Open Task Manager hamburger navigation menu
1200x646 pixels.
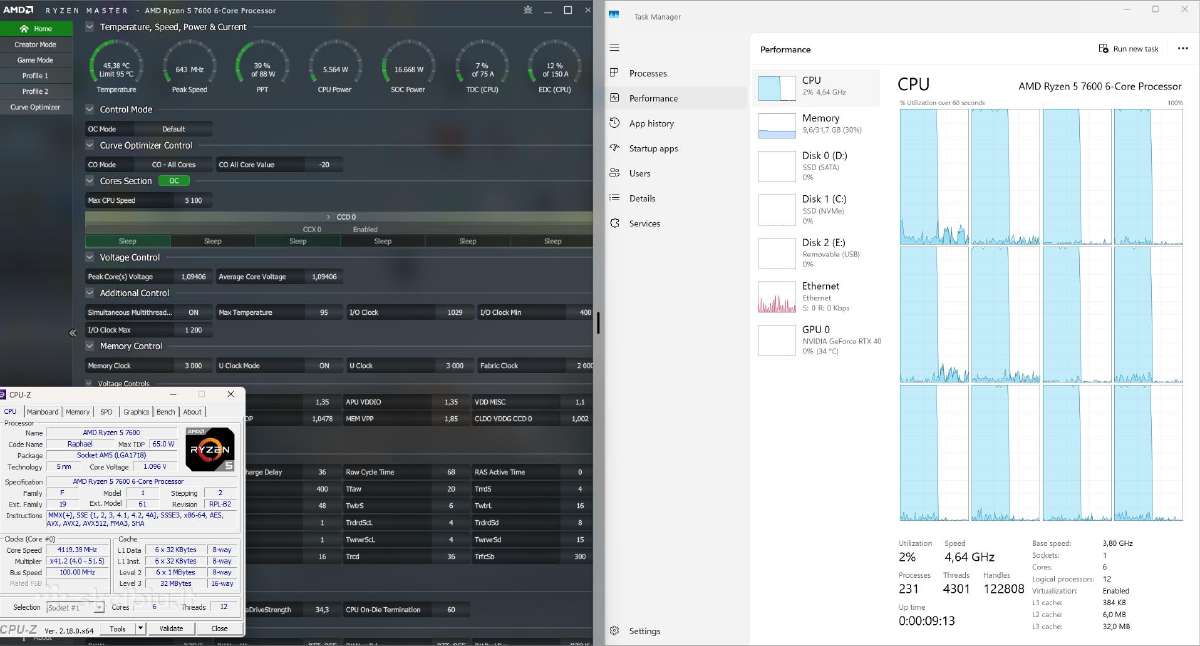pyautogui.click(x=614, y=48)
